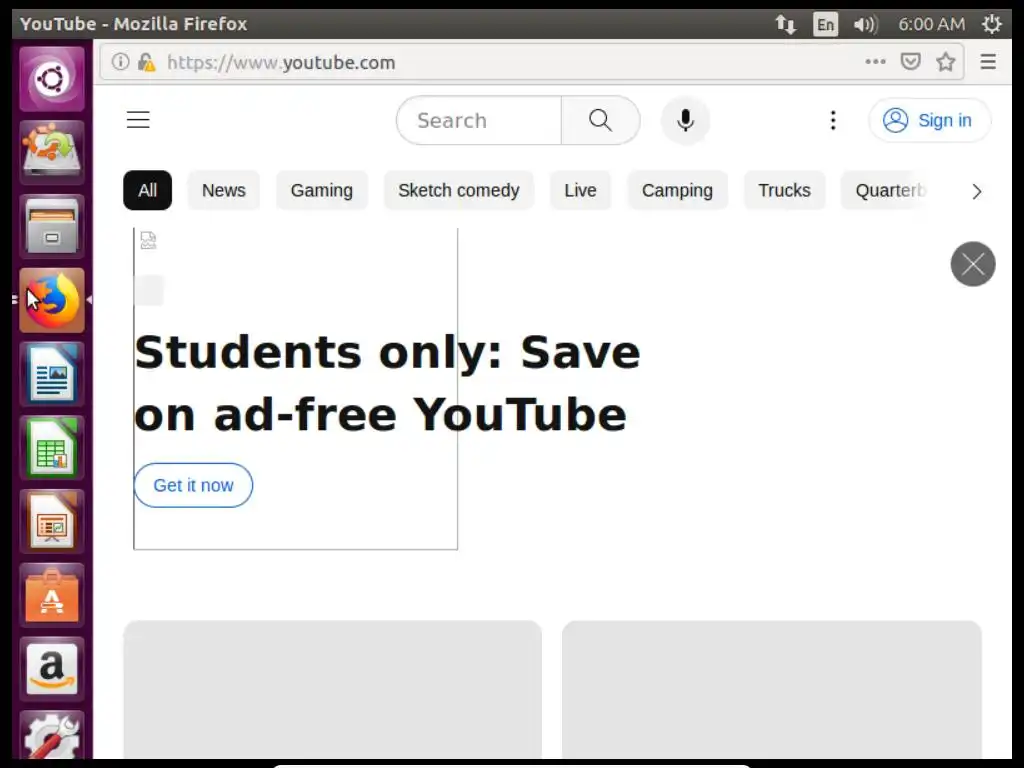The image size is (1024, 768).
Task: Select the News filter chip
Action: (223, 190)
